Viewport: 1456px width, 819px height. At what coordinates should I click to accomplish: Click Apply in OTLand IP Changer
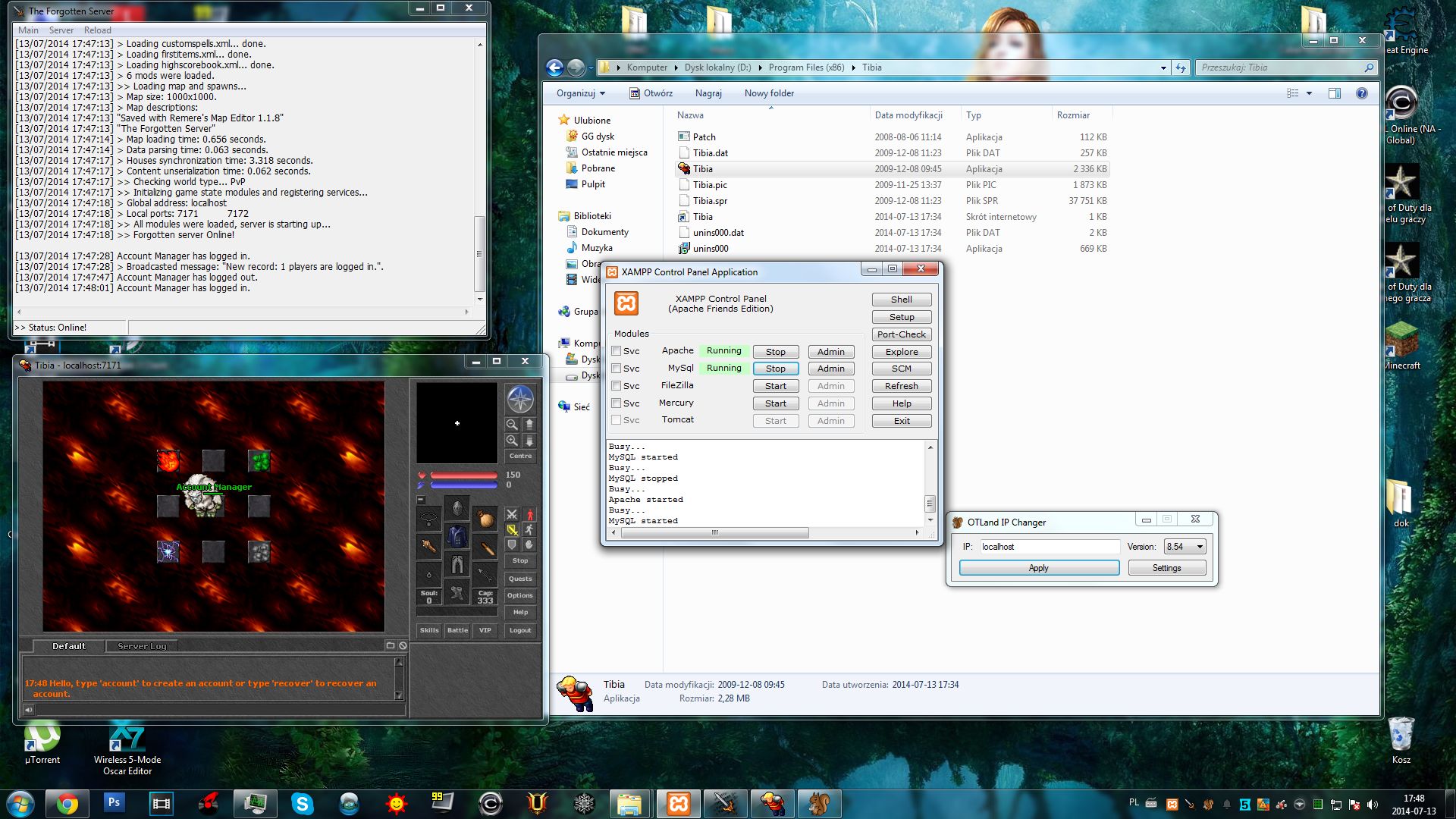(1039, 568)
